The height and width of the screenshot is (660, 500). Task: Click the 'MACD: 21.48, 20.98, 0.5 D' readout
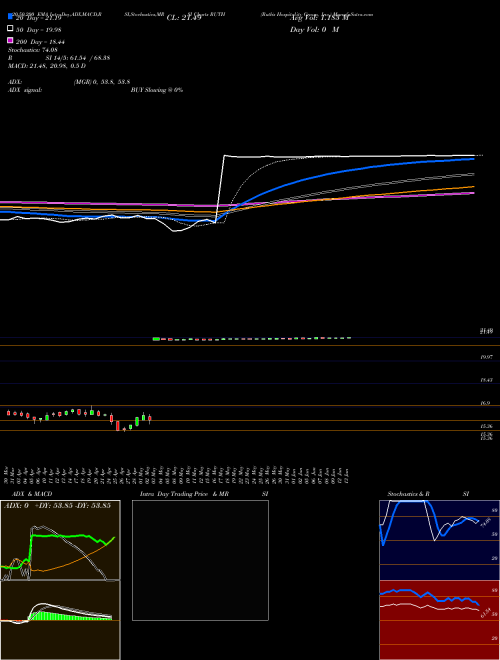point(47,66)
